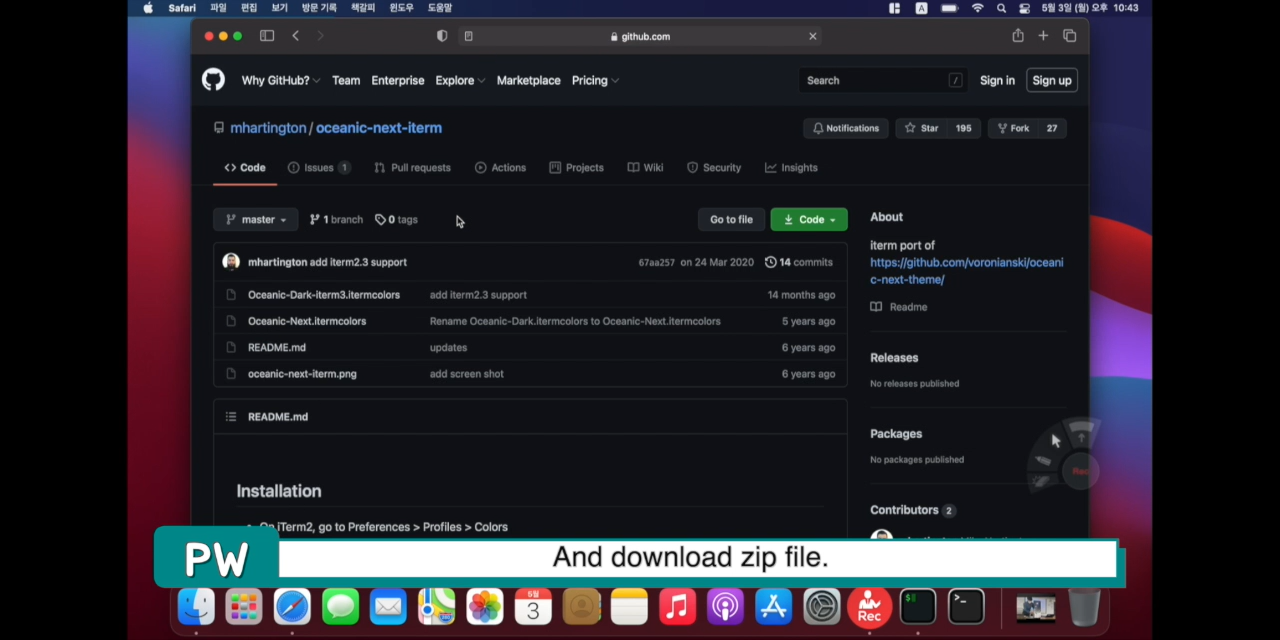The height and width of the screenshot is (640, 1280).
Task: Switch to the Security tab
Action: coord(714,168)
